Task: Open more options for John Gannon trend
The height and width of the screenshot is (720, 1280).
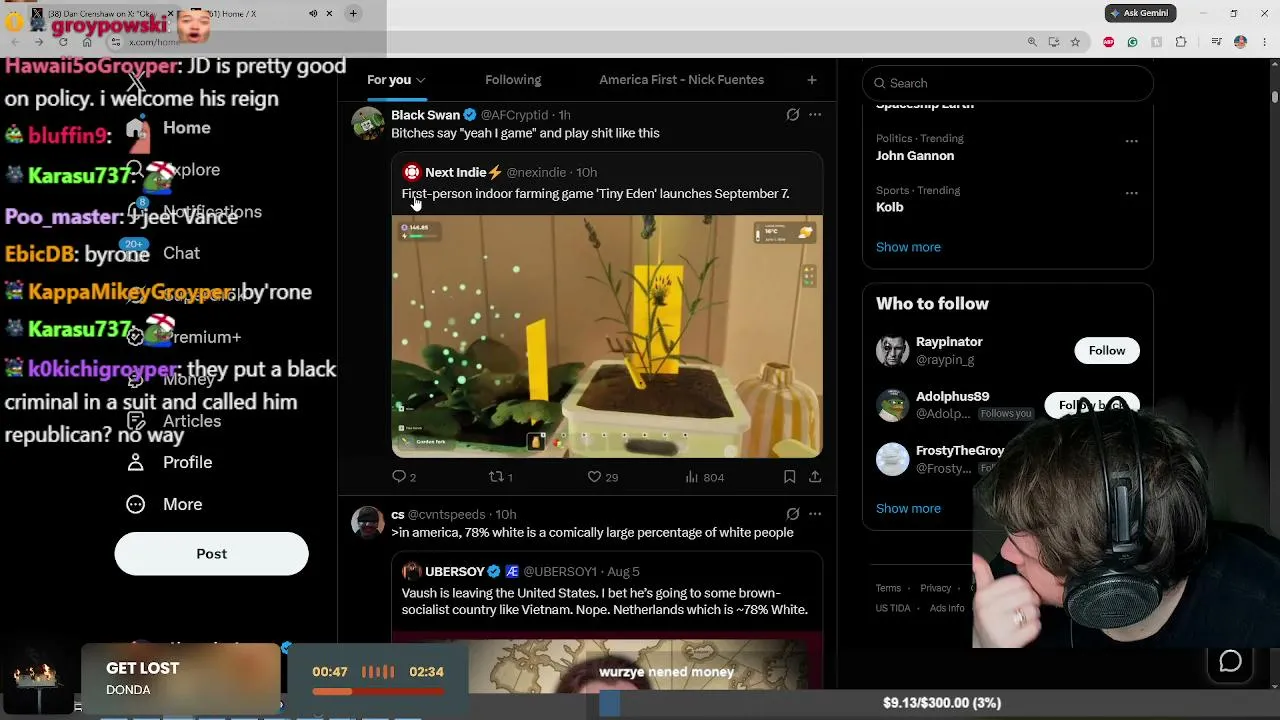Action: tap(1131, 141)
